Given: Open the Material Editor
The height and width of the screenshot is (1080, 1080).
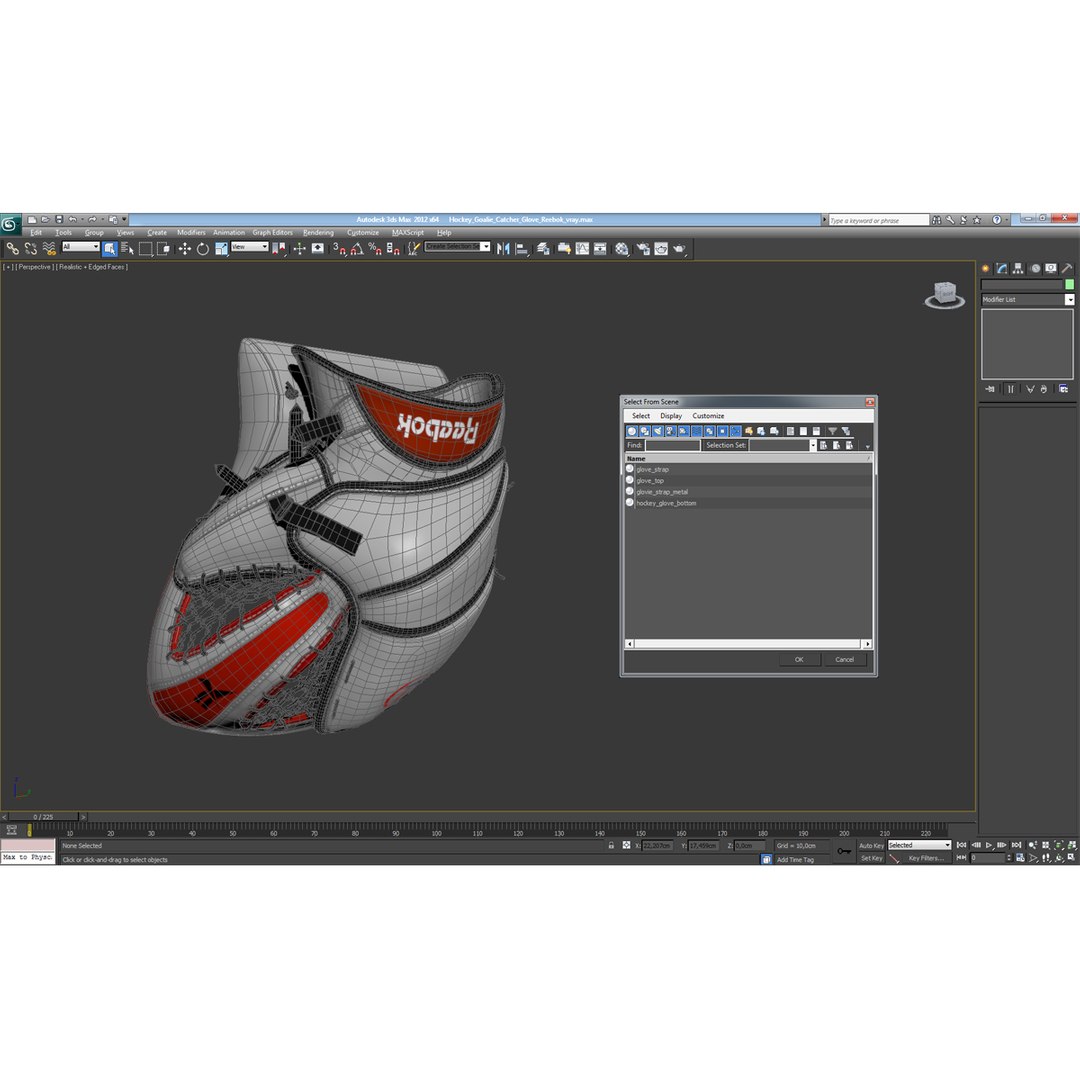Looking at the screenshot, I should click(x=622, y=249).
